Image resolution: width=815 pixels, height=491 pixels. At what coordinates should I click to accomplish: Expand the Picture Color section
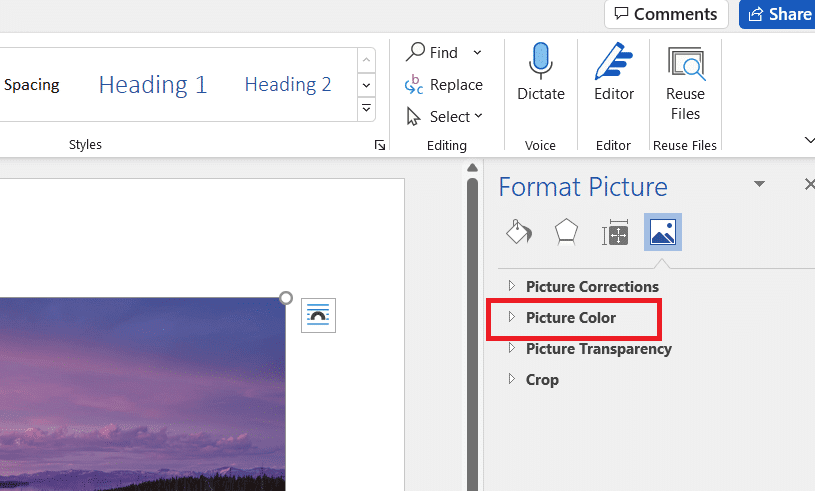click(571, 318)
